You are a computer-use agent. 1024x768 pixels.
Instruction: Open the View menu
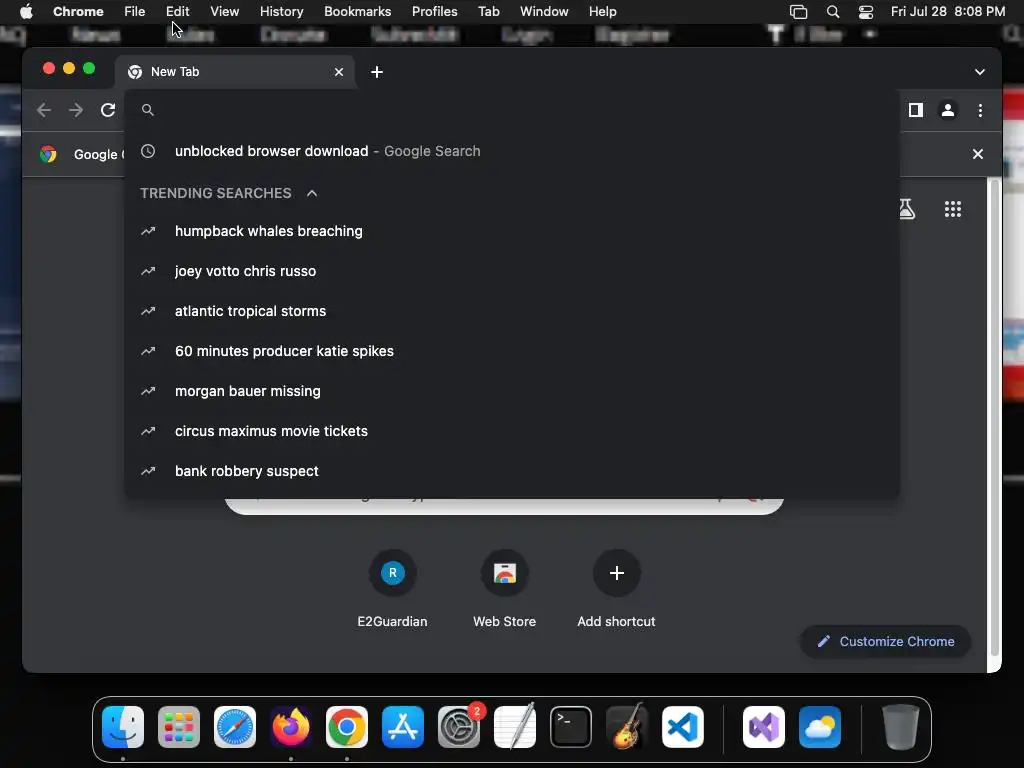coord(225,12)
